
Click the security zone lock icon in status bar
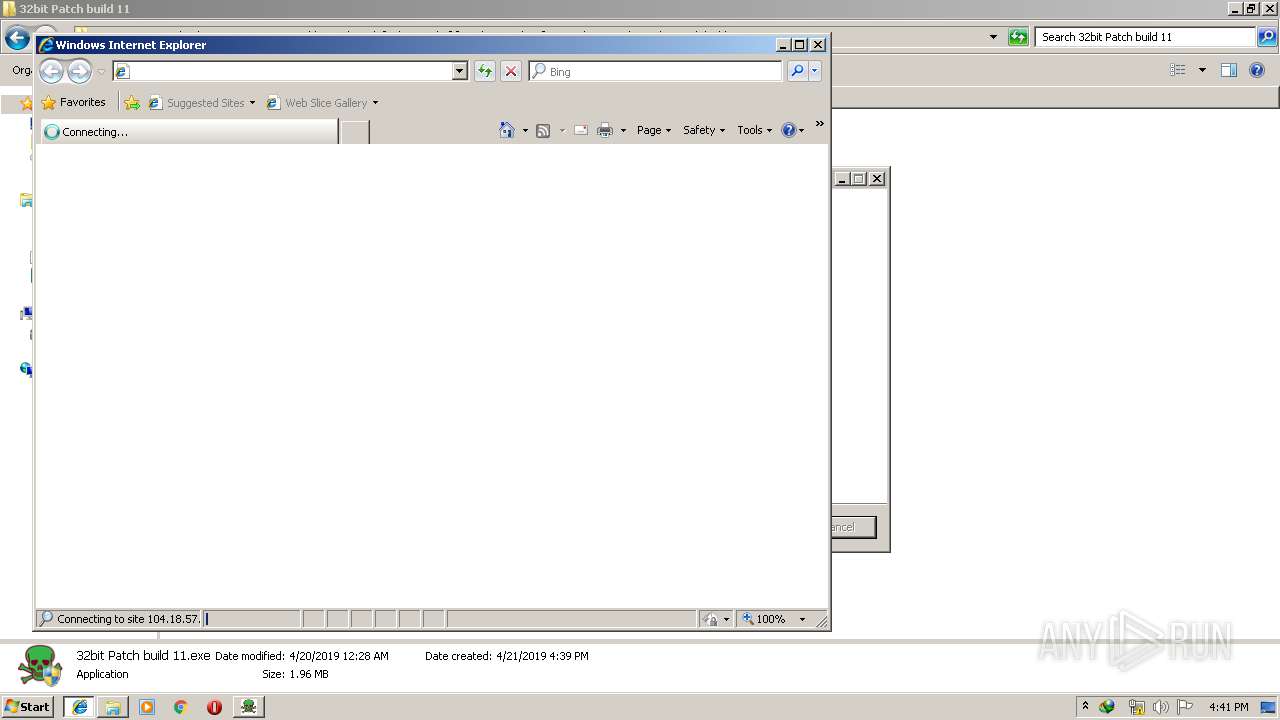[711, 619]
